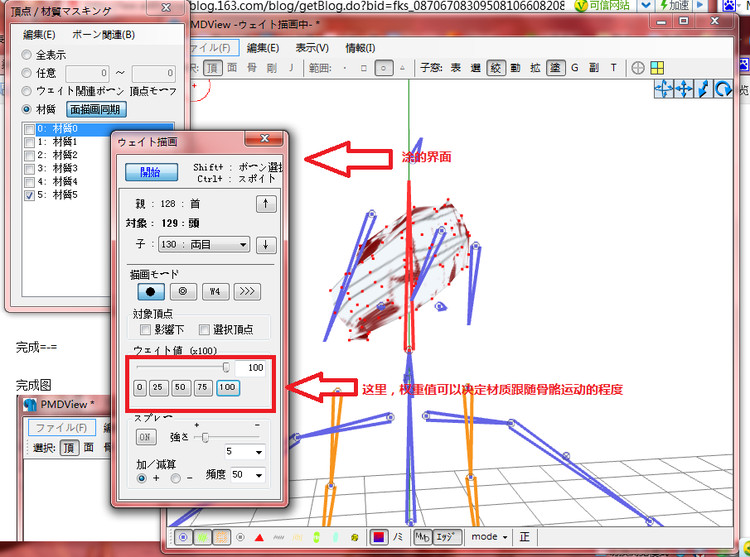Select the 全表示 radio option
This screenshot has width=750, height=557.
pos(27,55)
